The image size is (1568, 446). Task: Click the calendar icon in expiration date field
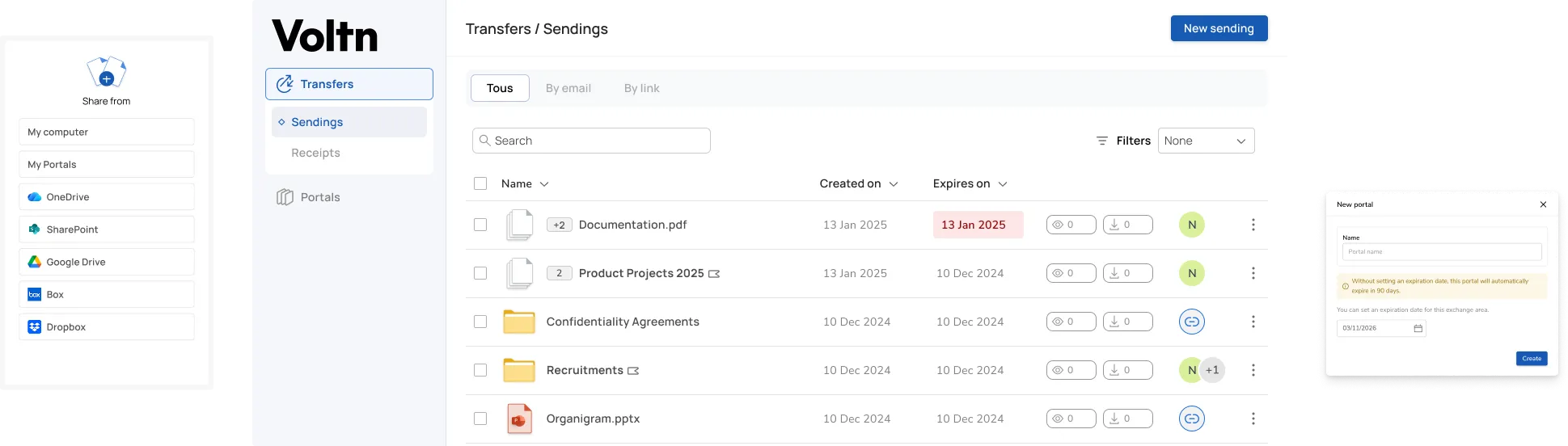pos(1418,328)
